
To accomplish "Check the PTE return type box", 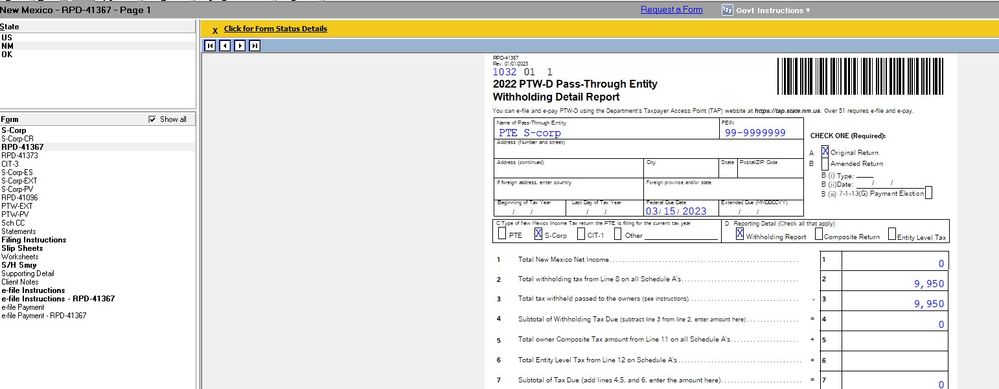I will tap(502, 234).
